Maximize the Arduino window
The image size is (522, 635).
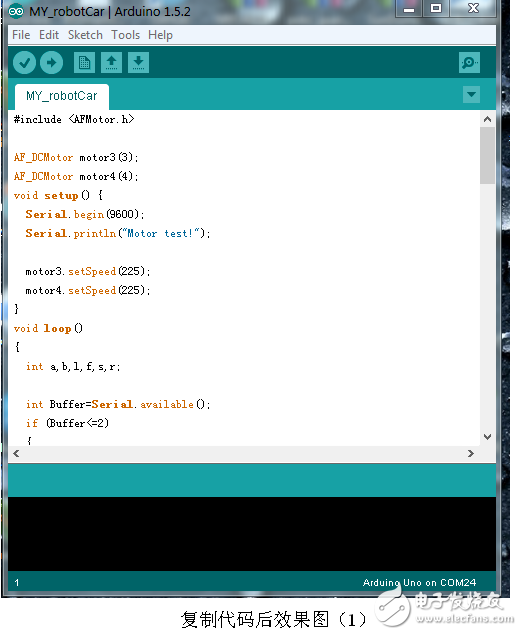pos(436,9)
